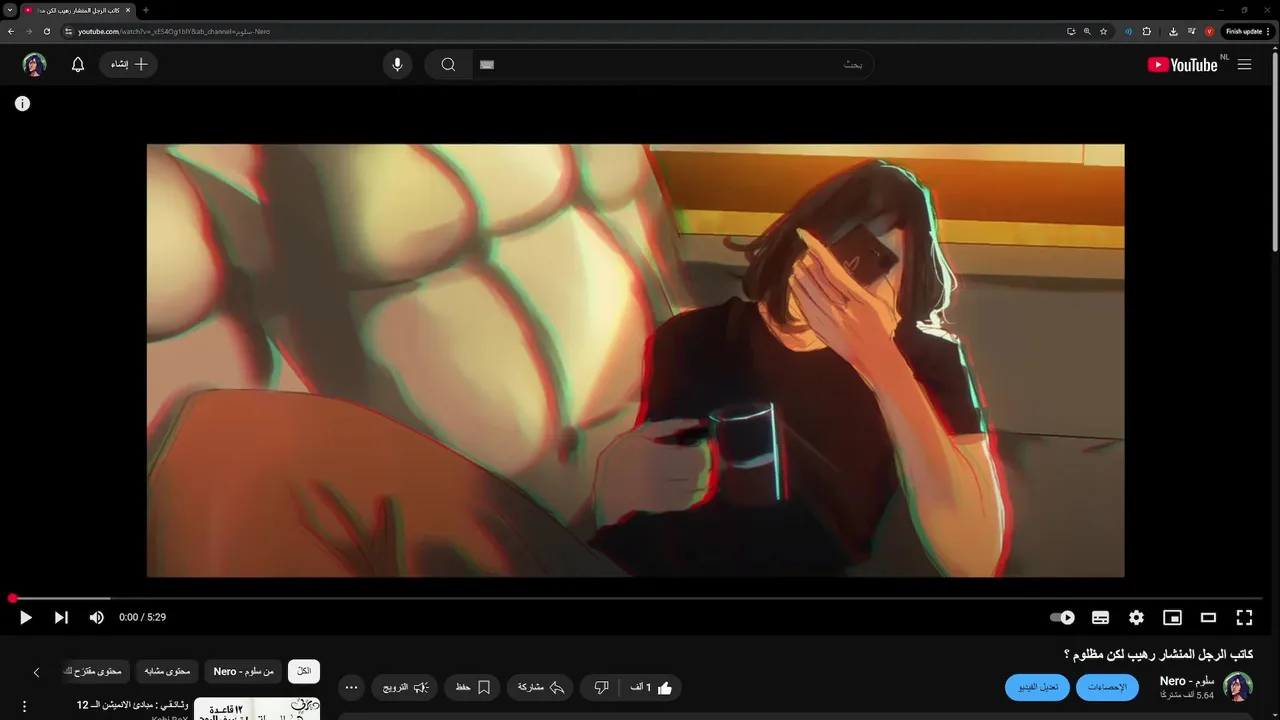
Task: Switch to miniplayer mode
Action: (1172, 618)
